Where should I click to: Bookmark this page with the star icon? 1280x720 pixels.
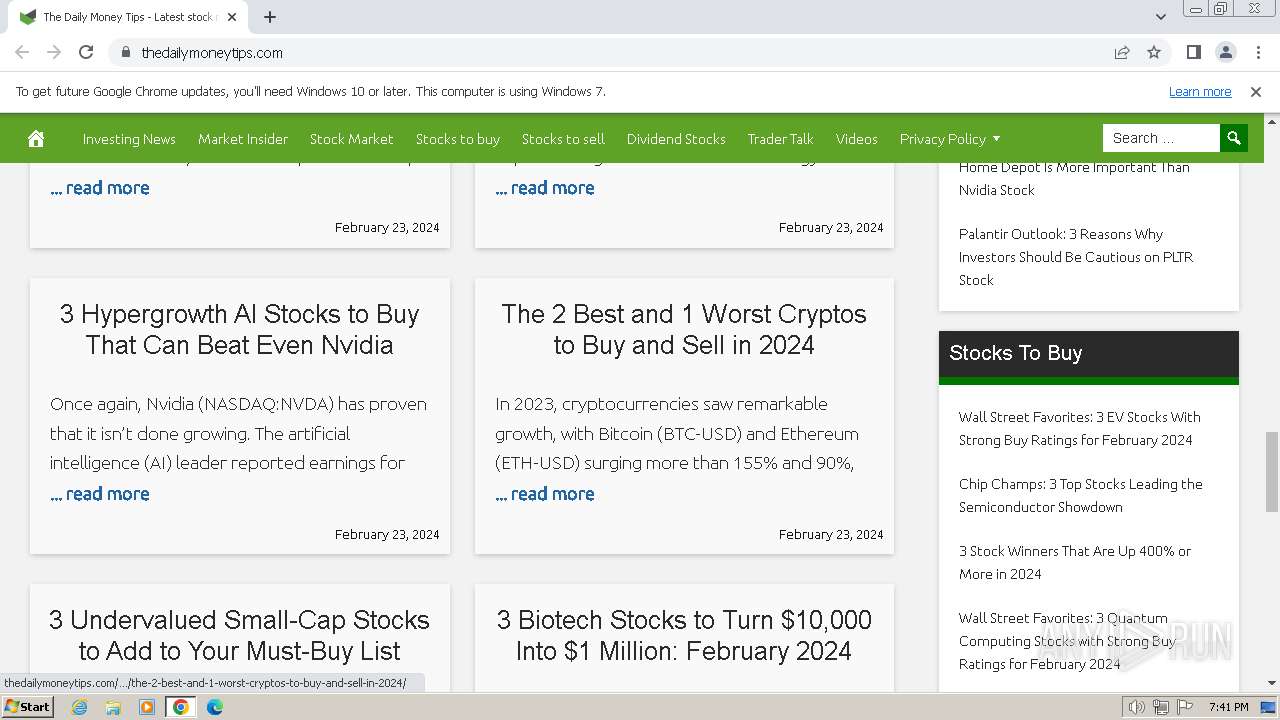(1154, 52)
